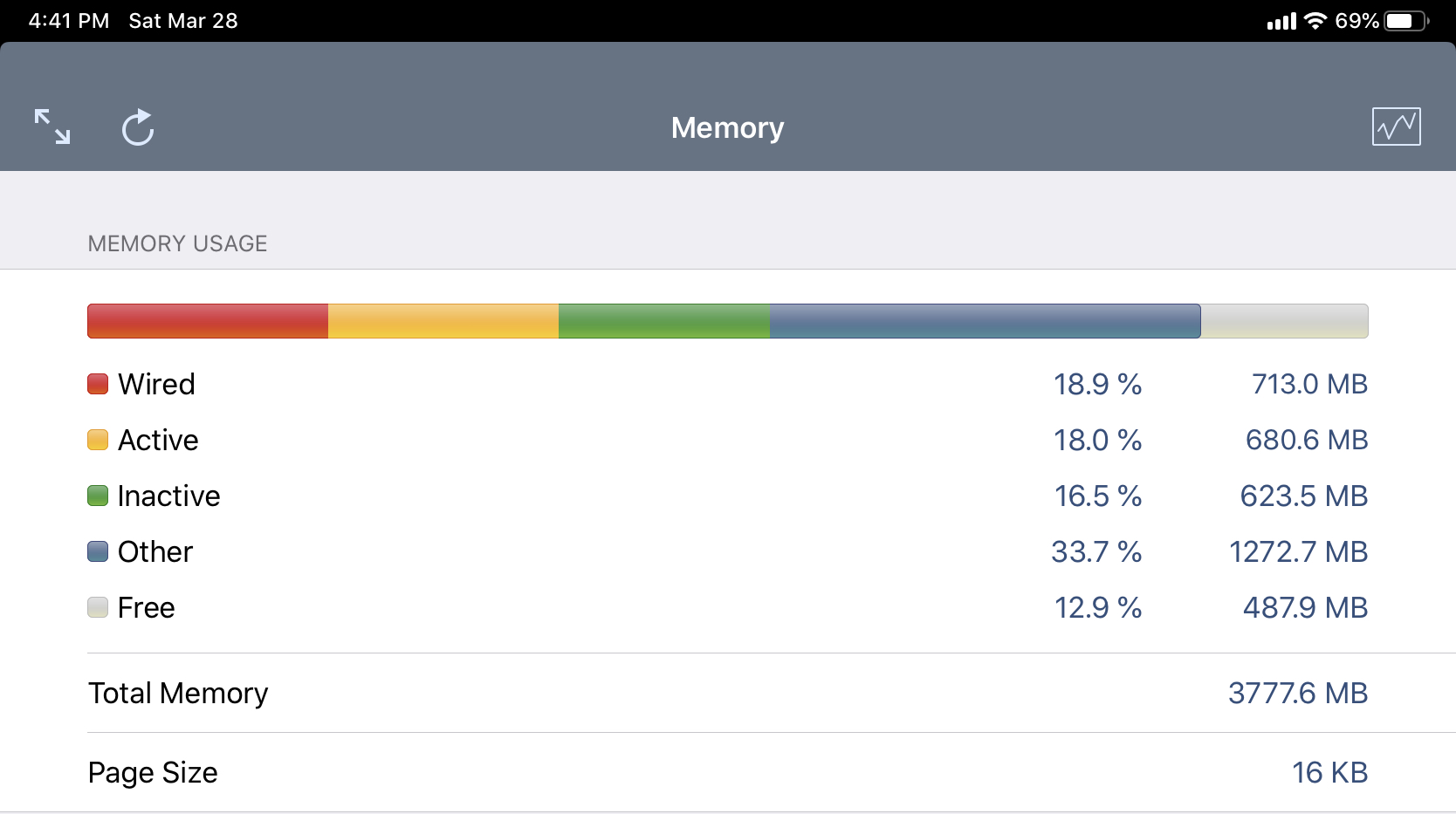
Task: Tap the 4:41 PM clock
Action: [x=69, y=21]
